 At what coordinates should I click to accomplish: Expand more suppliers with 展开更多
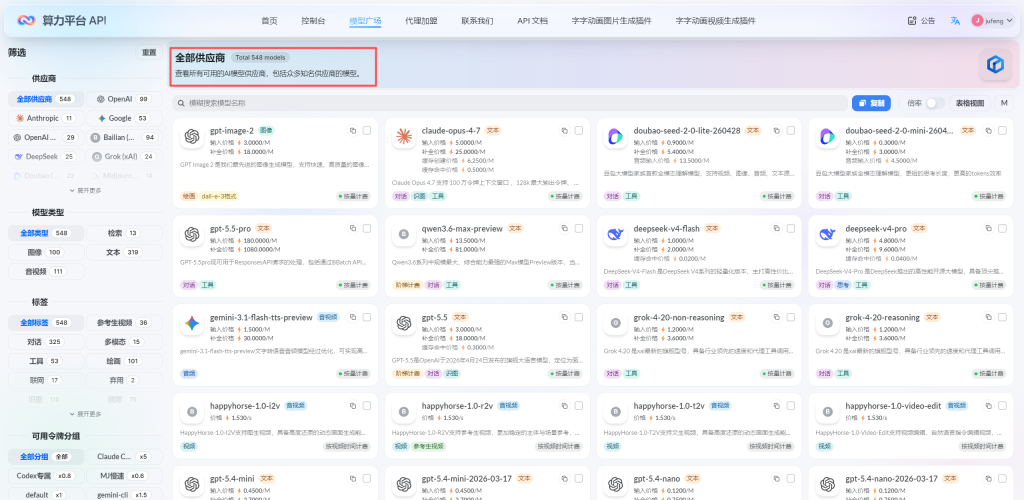click(x=85, y=191)
